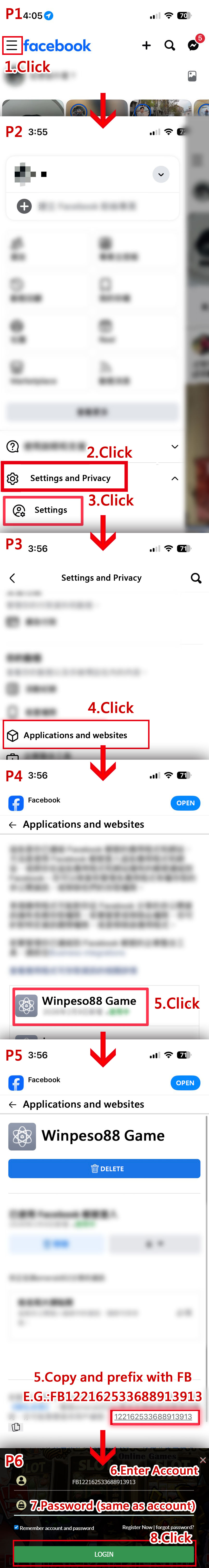Expand the help section chevron
Screen dimensions: 209x1568
coord(175,447)
